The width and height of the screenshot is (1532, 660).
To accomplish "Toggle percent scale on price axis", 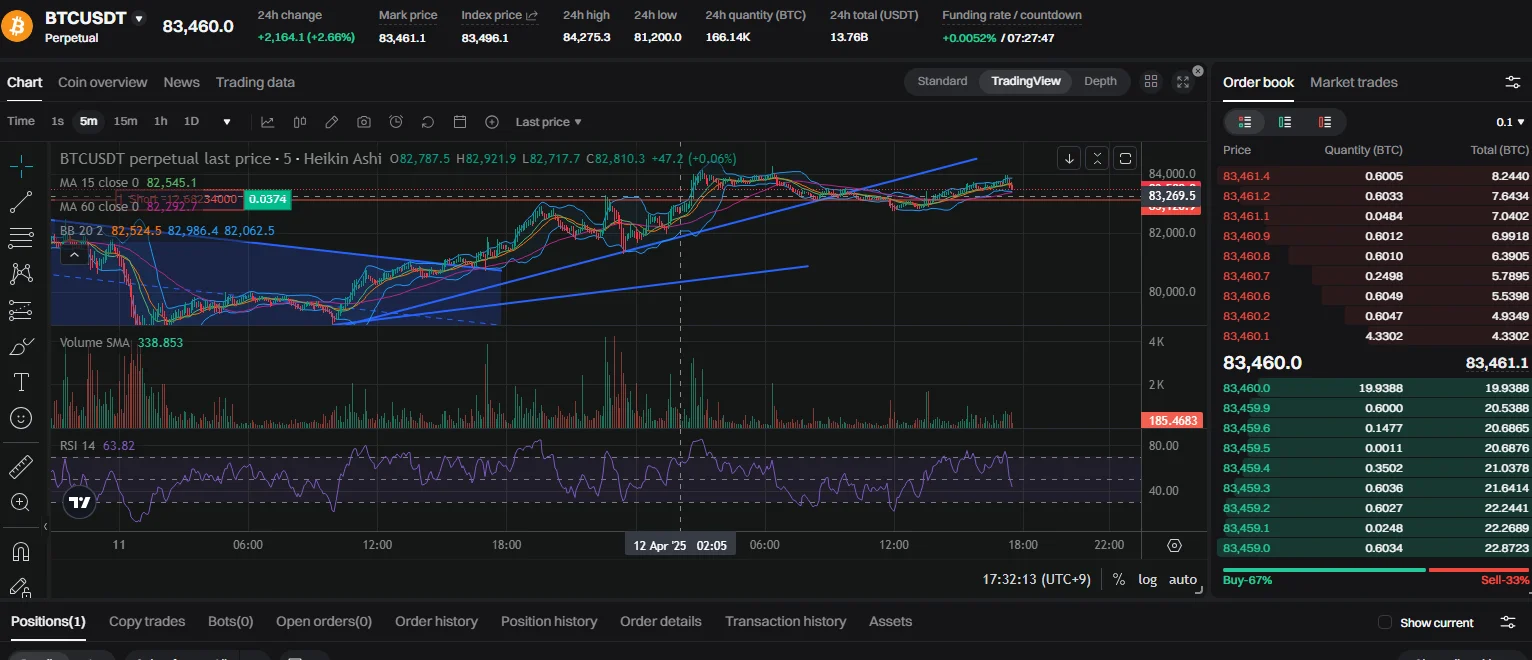I will (1119, 579).
